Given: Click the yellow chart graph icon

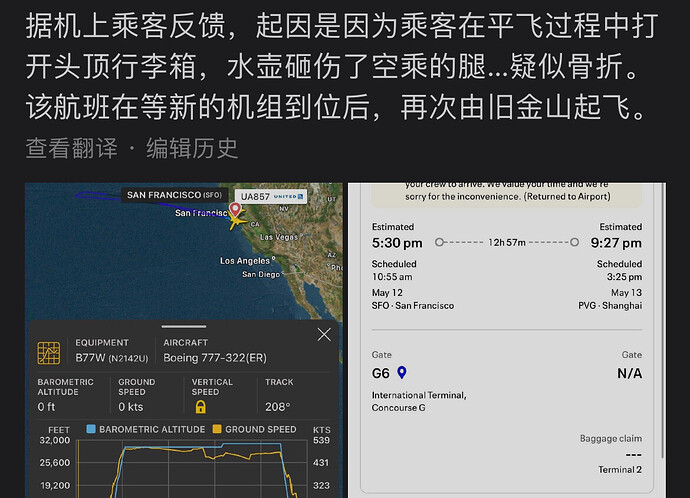Looking at the screenshot, I should [x=48, y=353].
